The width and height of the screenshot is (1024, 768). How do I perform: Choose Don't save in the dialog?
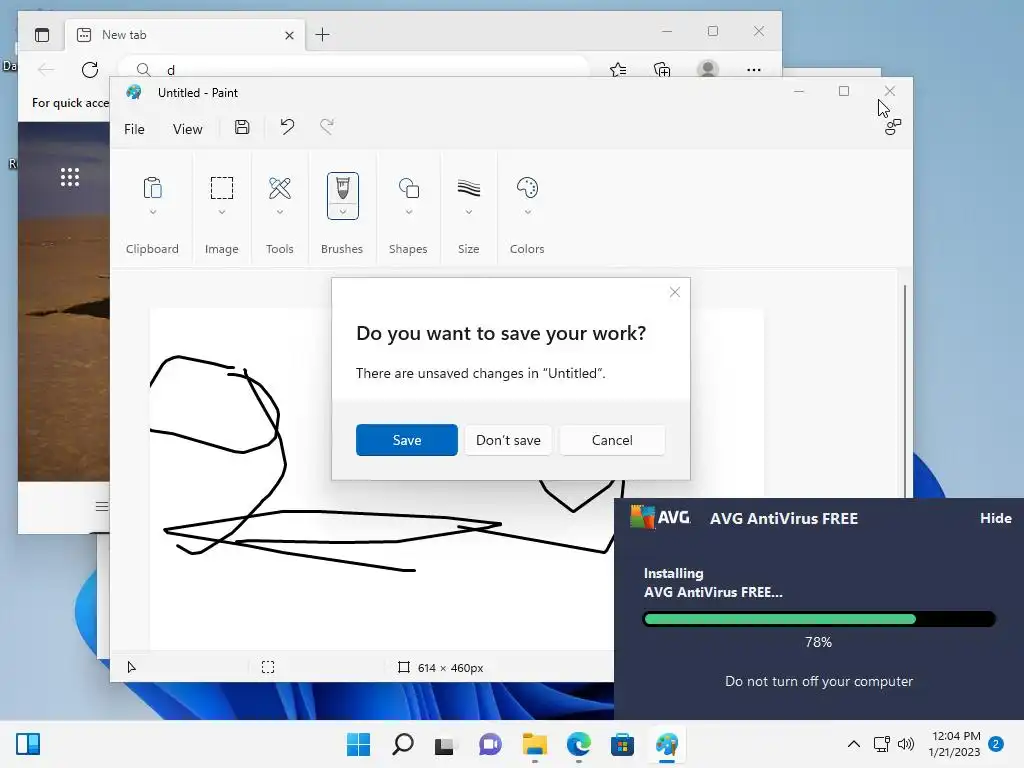tap(508, 440)
